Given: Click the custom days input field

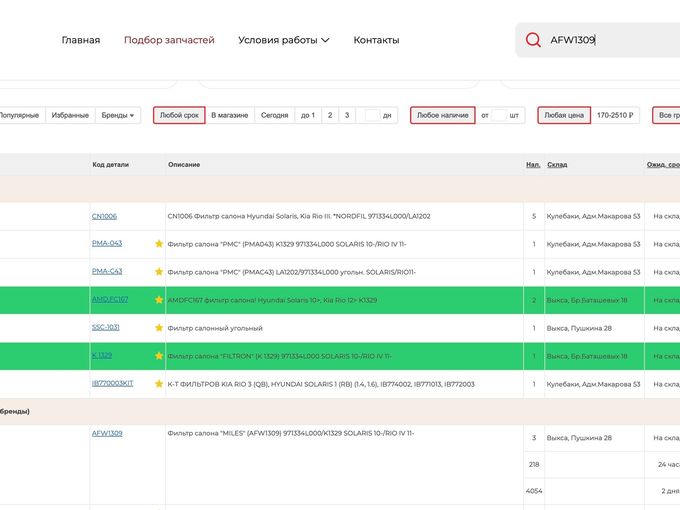Looking at the screenshot, I should click(372, 115).
